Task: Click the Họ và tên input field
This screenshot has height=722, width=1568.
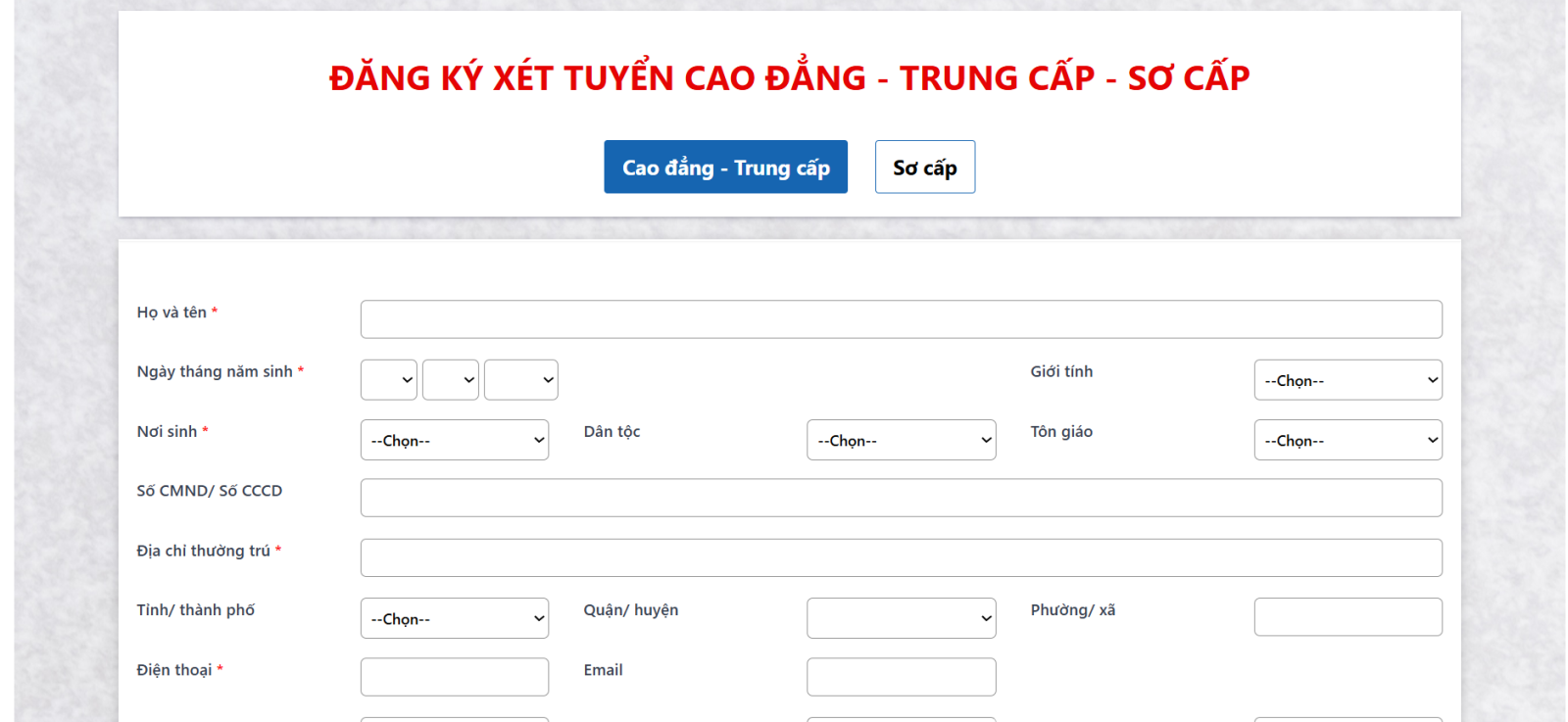Action: (901, 319)
